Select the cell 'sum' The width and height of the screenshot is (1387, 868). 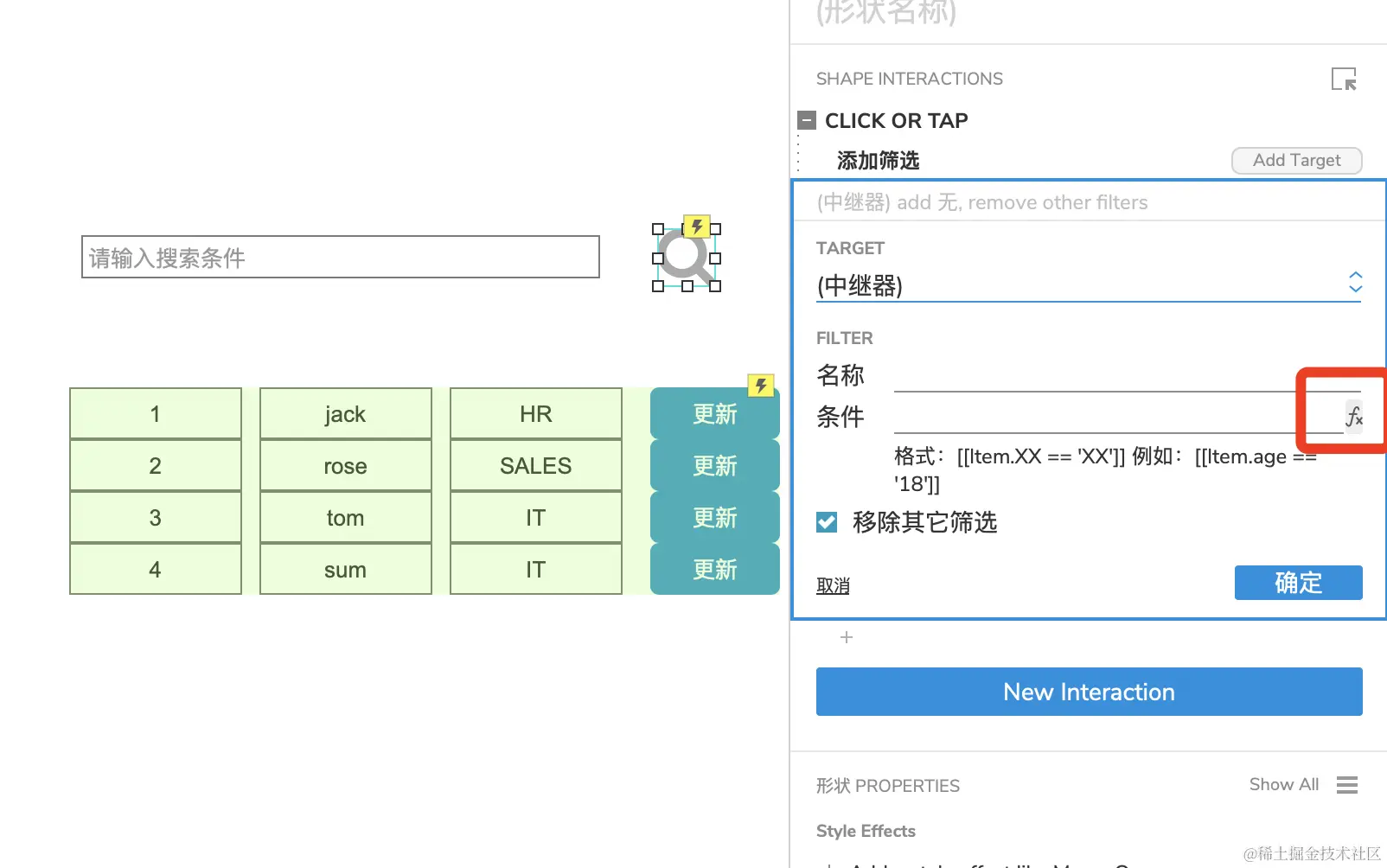pos(346,569)
